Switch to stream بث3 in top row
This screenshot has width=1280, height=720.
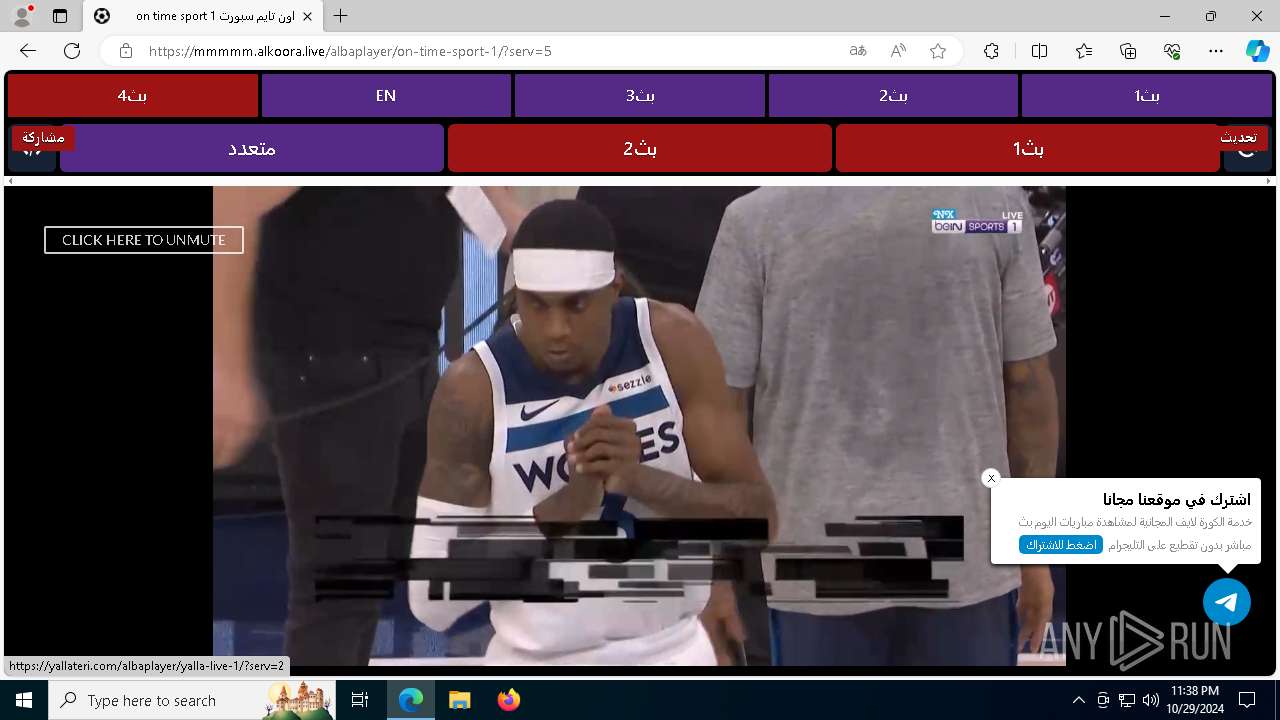click(x=640, y=96)
